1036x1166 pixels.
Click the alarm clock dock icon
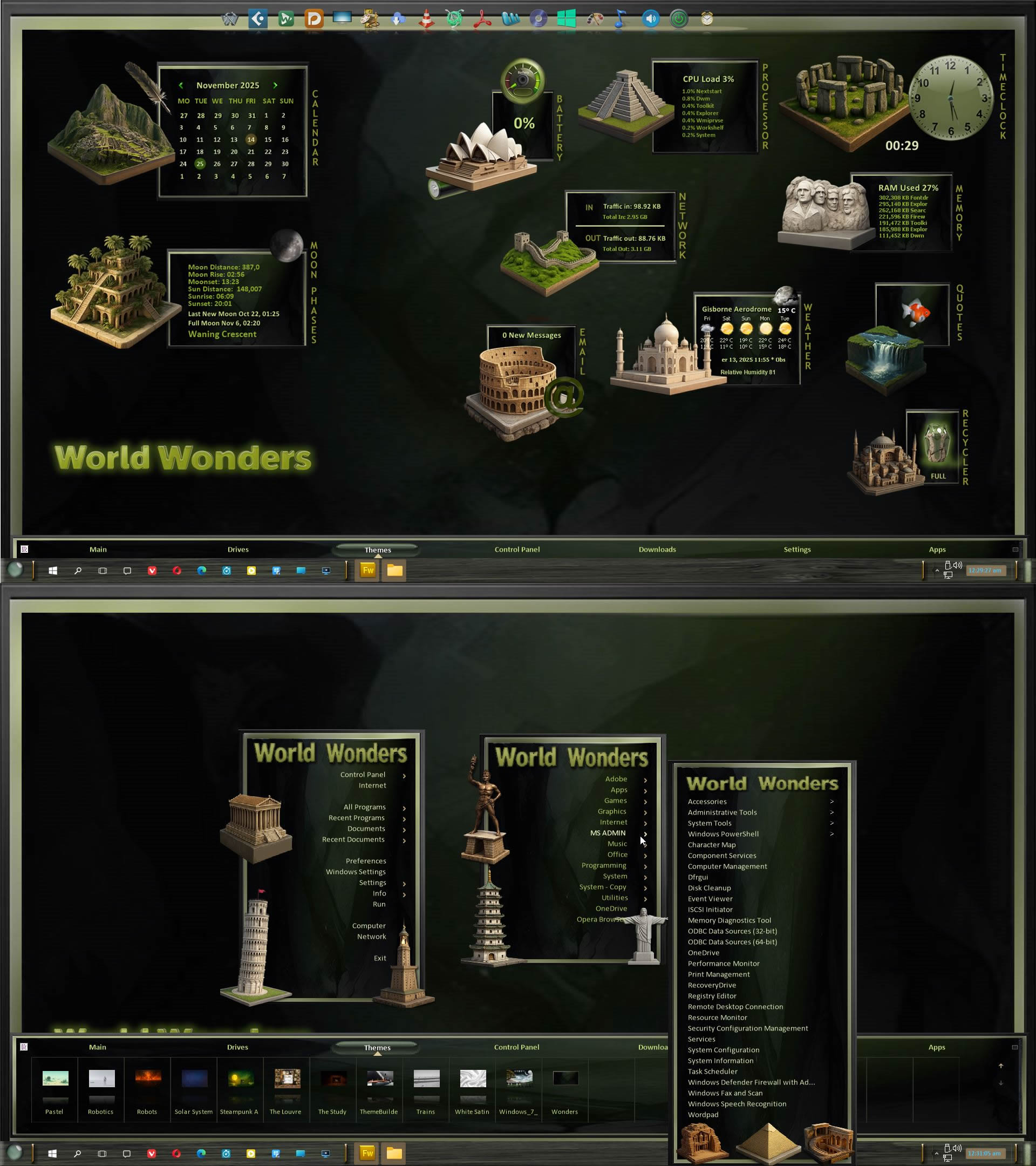coord(706,19)
